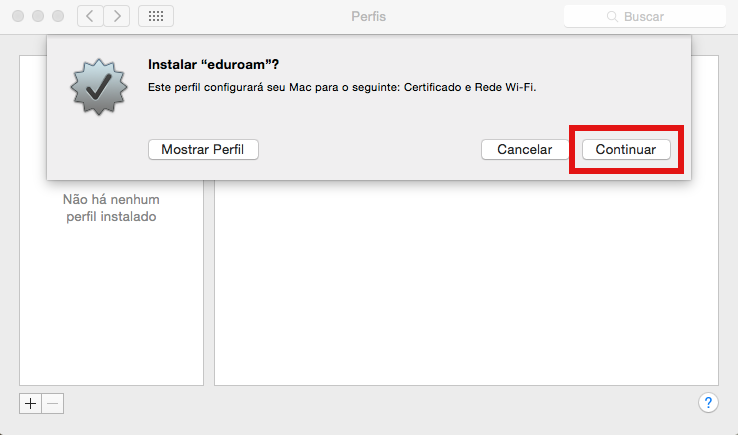Screen dimensions: 738x435
Task: Cancel the eduroam profile installation
Action: pyautogui.click(x=525, y=149)
